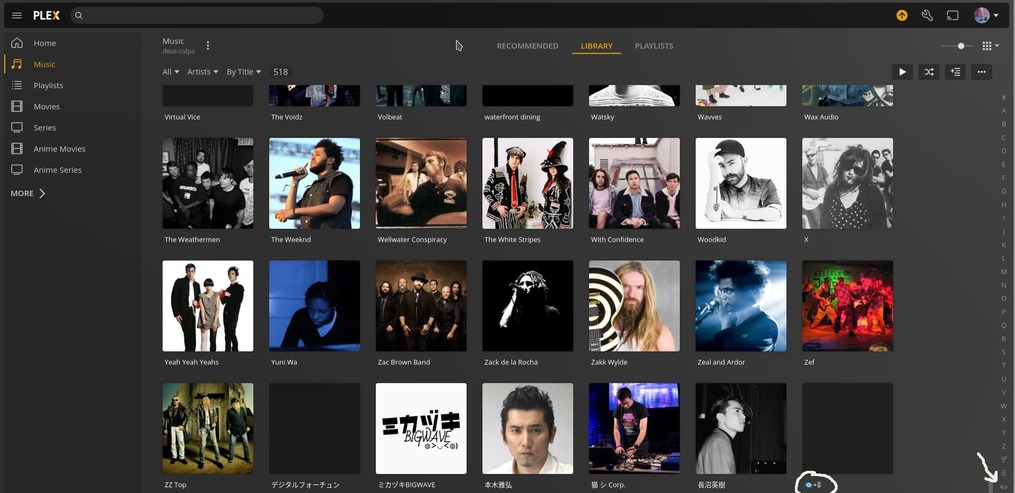Click the Shuffle library button

tap(929, 72)
